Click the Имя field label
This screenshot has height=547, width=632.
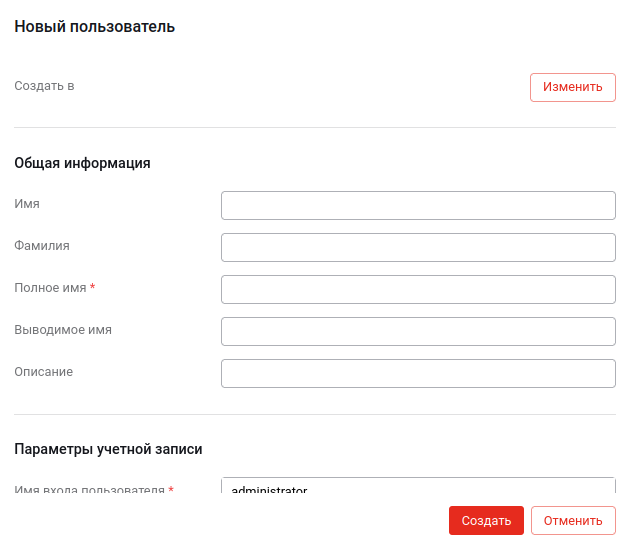[x=27, y=204]
